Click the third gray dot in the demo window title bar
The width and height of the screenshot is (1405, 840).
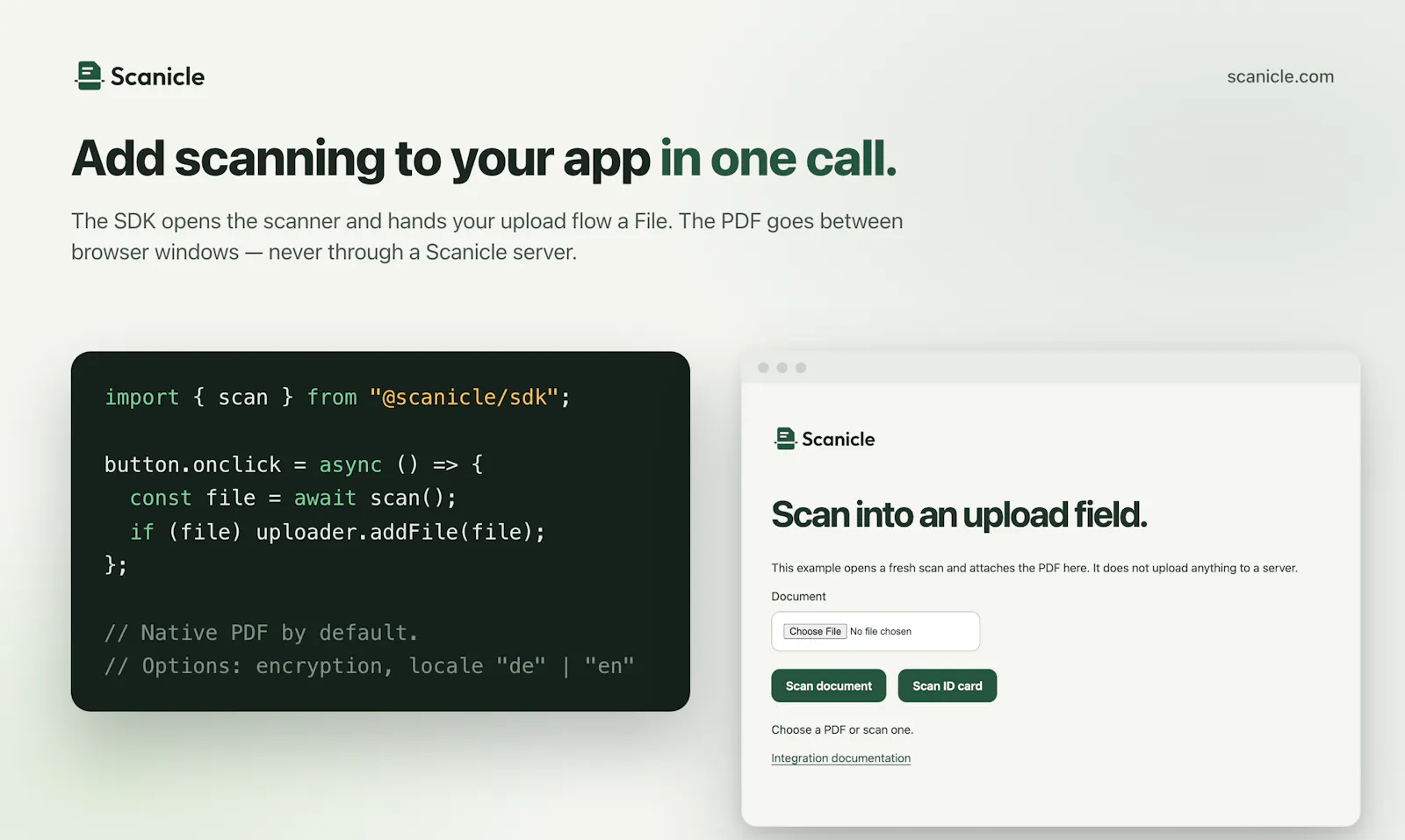pos(801,368)
